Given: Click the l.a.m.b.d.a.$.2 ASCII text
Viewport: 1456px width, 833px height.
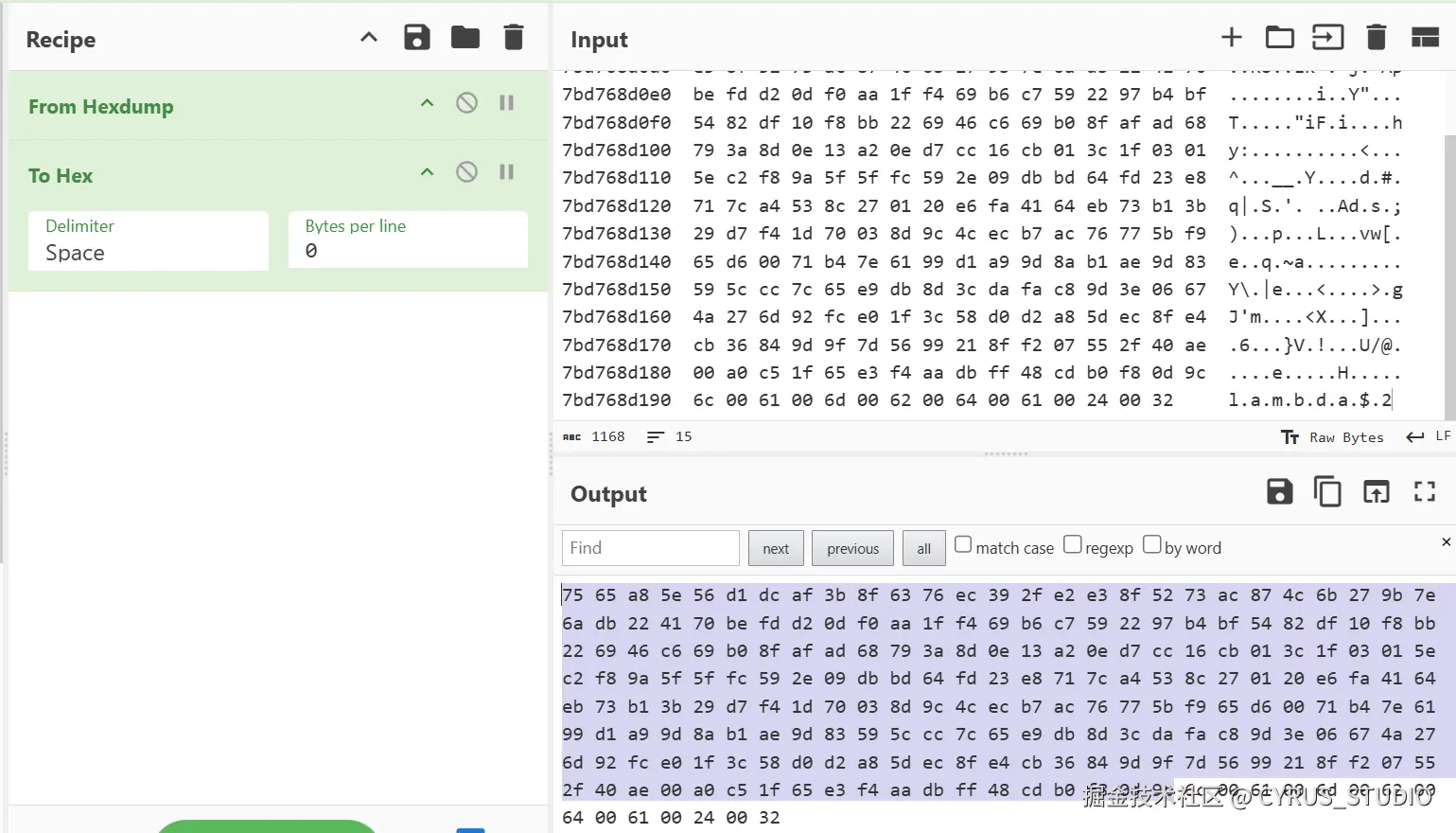Looking at the screenshot, I should pyautogui.click(x=1310, y=400).
